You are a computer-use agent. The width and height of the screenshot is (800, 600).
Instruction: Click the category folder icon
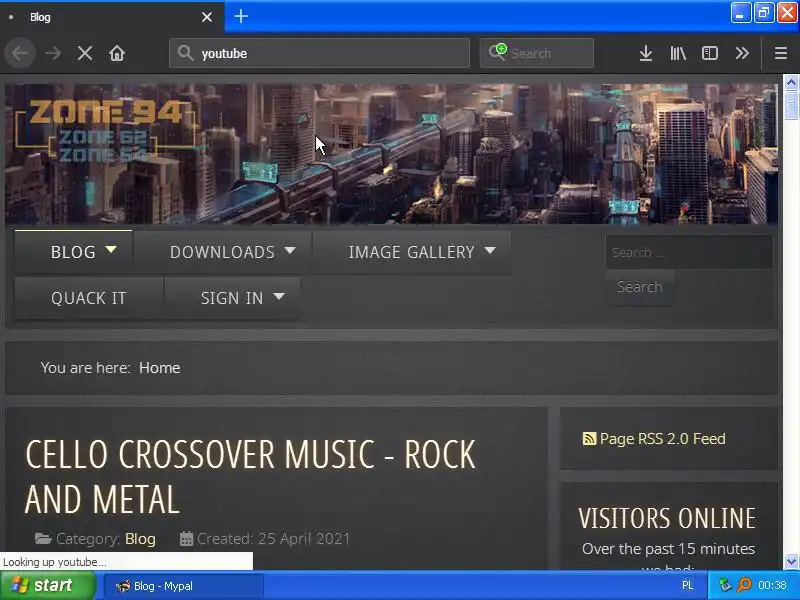43,539
